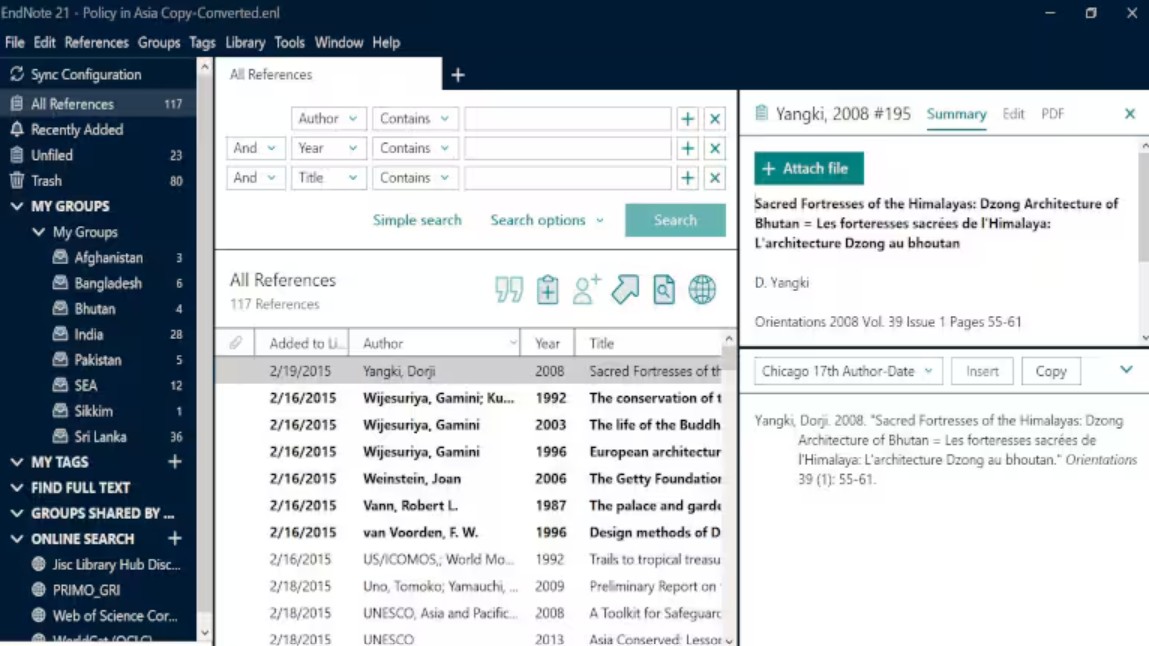
Task: Collapse the MY GROUPS section
Action: [17, 207]
